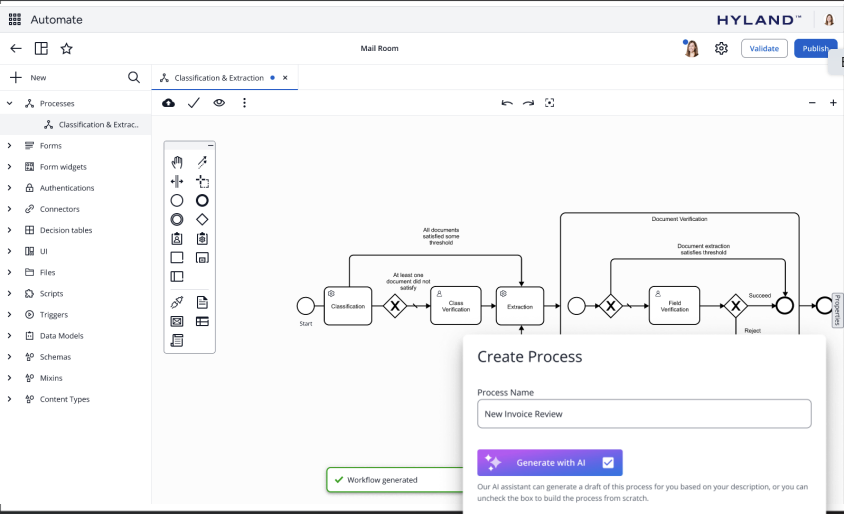Click the undo arrow in toolbar
This screenshot has height=514, width=844.
tap(507, 103)
